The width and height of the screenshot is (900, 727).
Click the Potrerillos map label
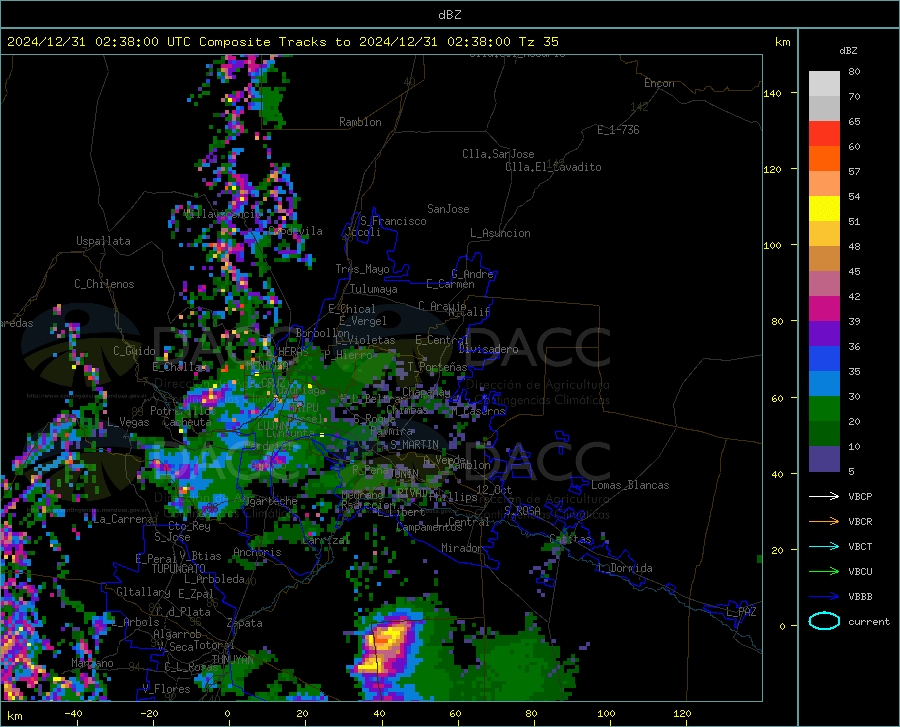183,411
